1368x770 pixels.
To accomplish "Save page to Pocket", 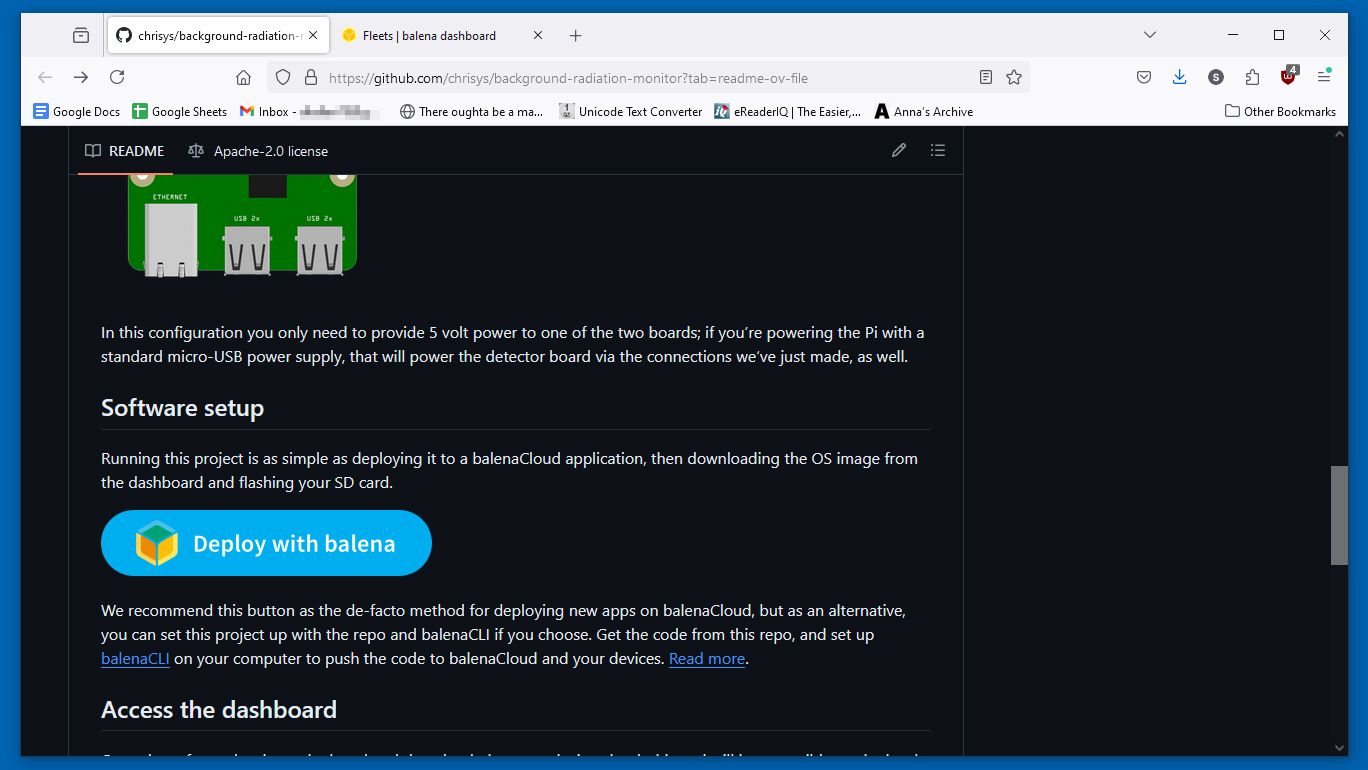I will pos(1144,77).
